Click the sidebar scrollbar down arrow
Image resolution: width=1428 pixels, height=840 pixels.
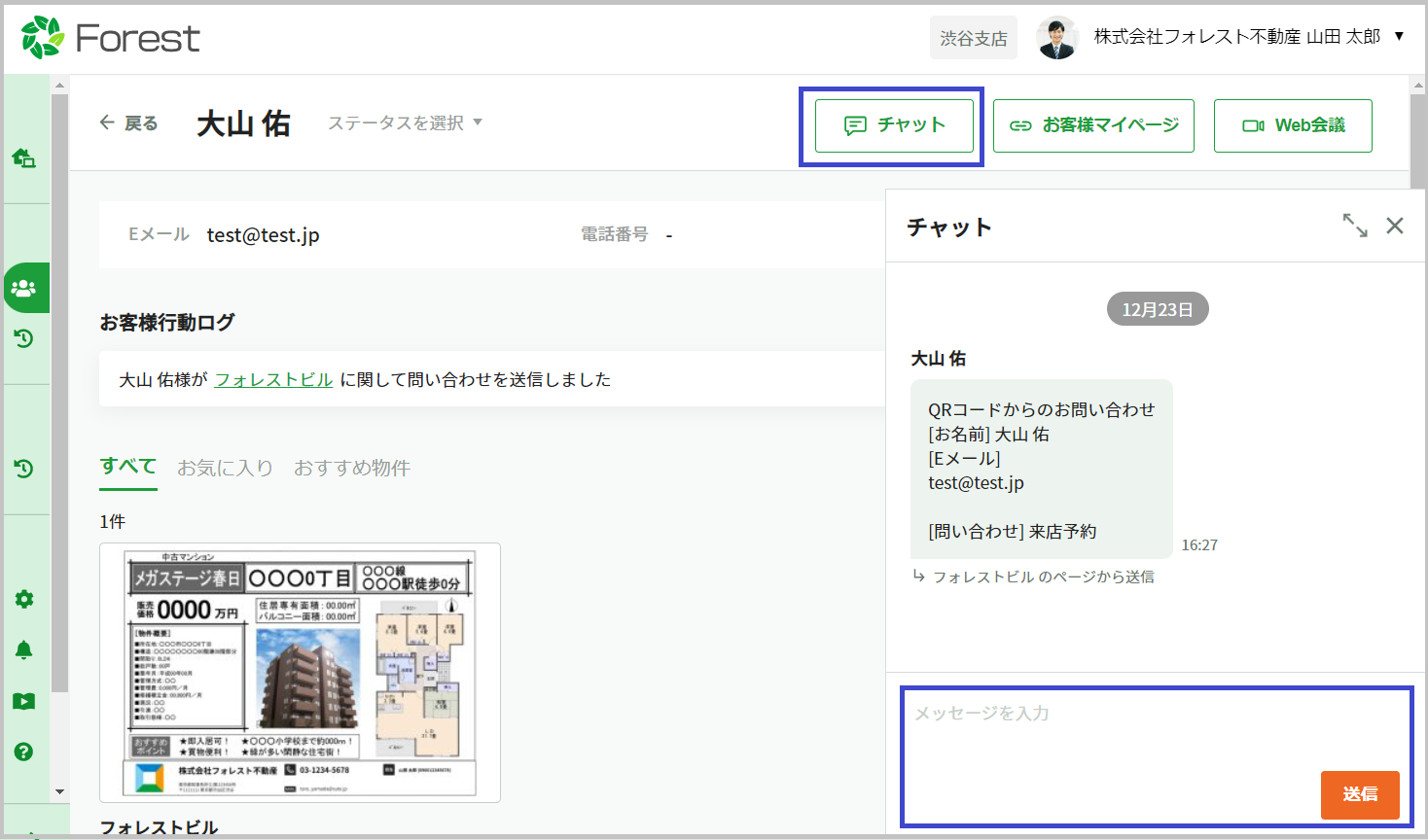[x=59, y=792]
